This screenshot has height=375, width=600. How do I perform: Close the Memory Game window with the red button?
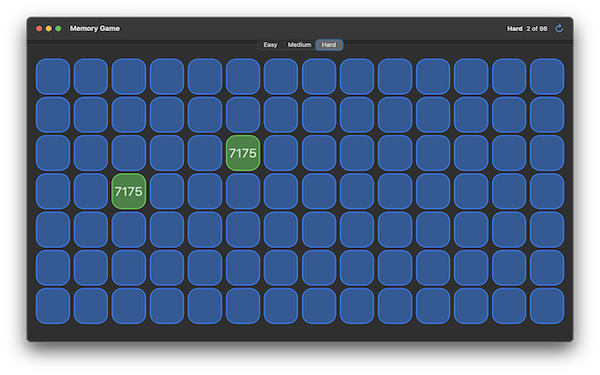39,29
